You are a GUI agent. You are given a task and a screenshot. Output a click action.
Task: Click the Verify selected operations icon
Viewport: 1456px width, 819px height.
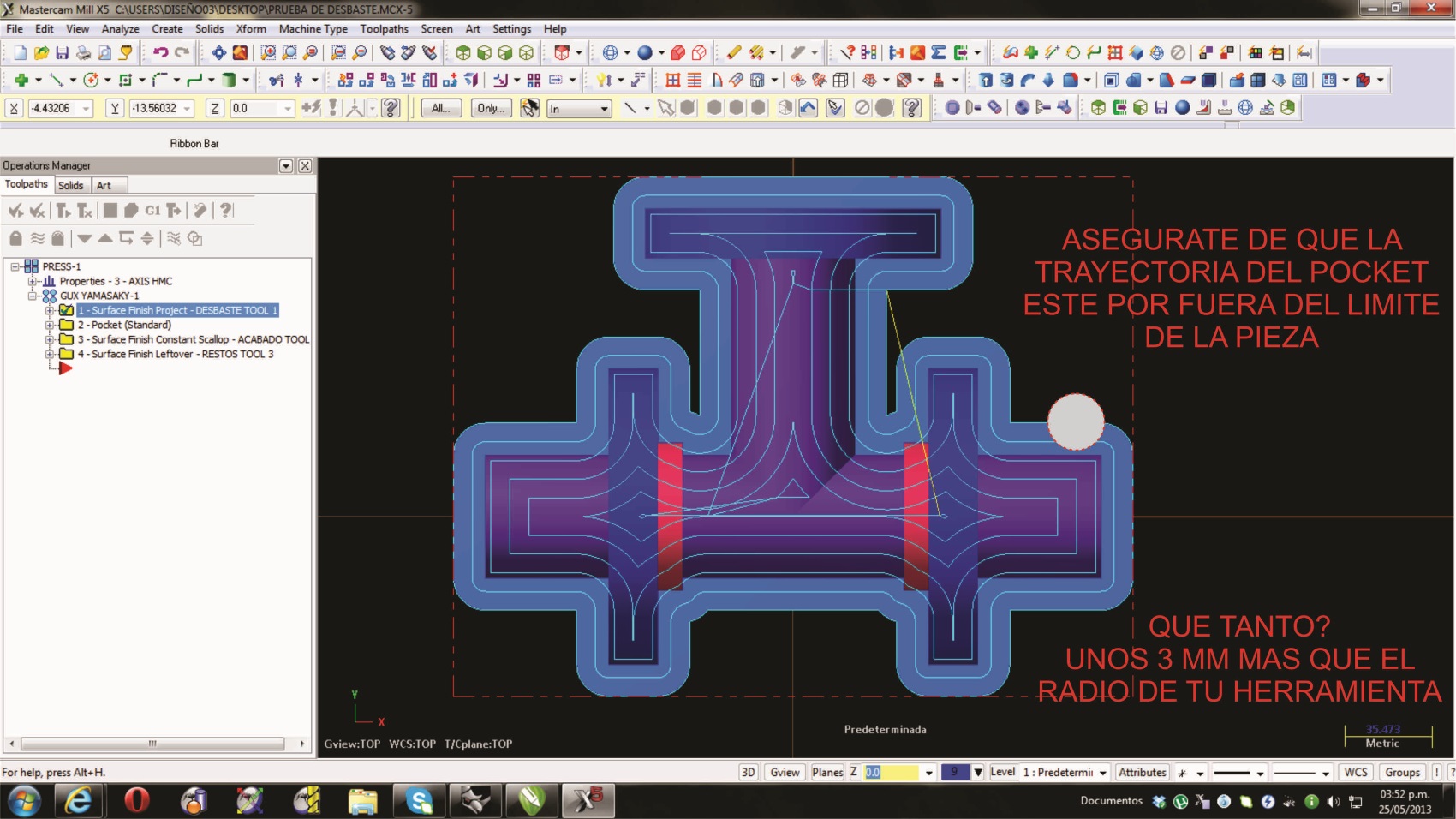click(131, 210)
